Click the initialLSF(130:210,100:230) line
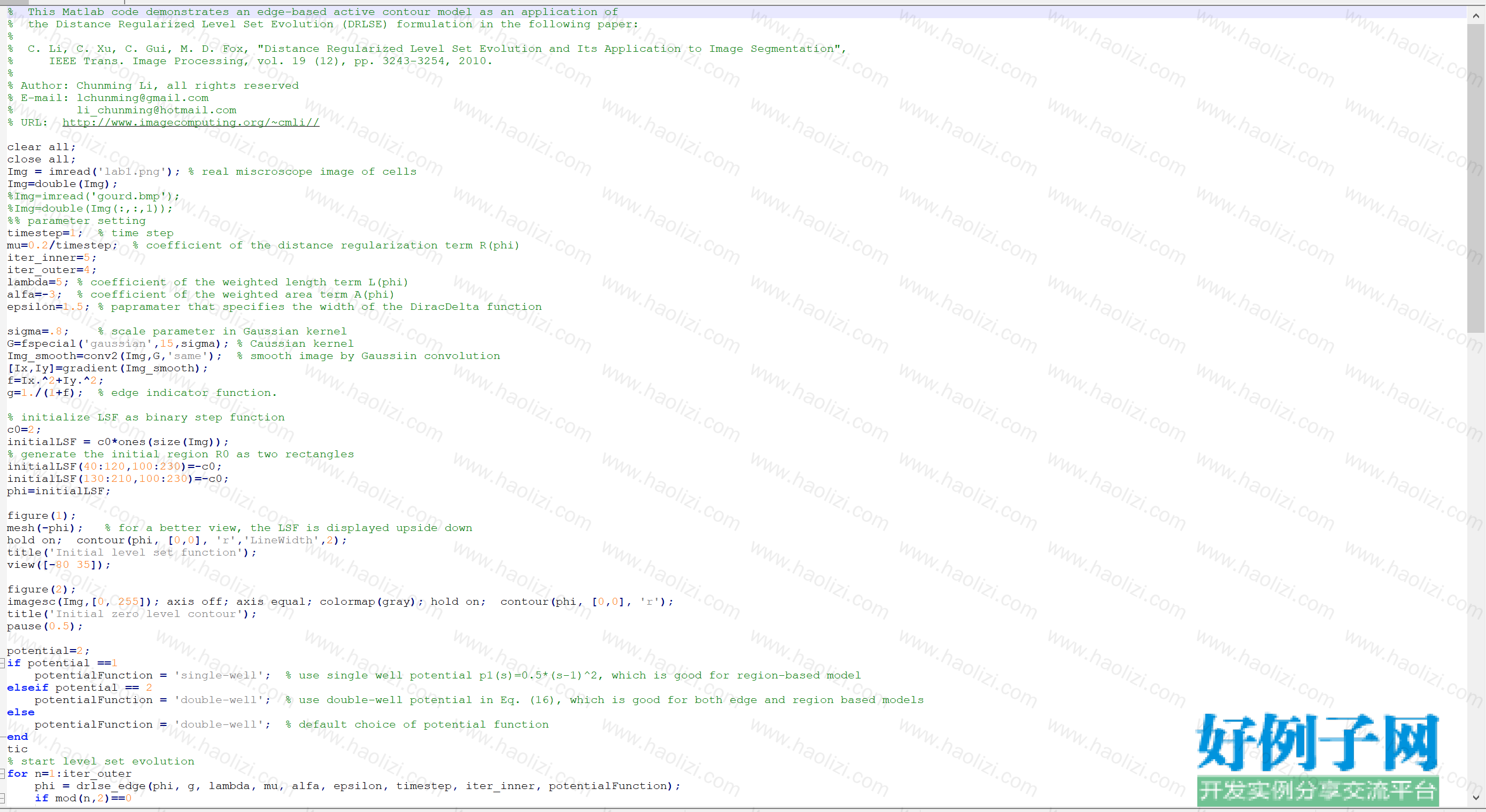The image size is (1486, 812). (x=118, y=479)
